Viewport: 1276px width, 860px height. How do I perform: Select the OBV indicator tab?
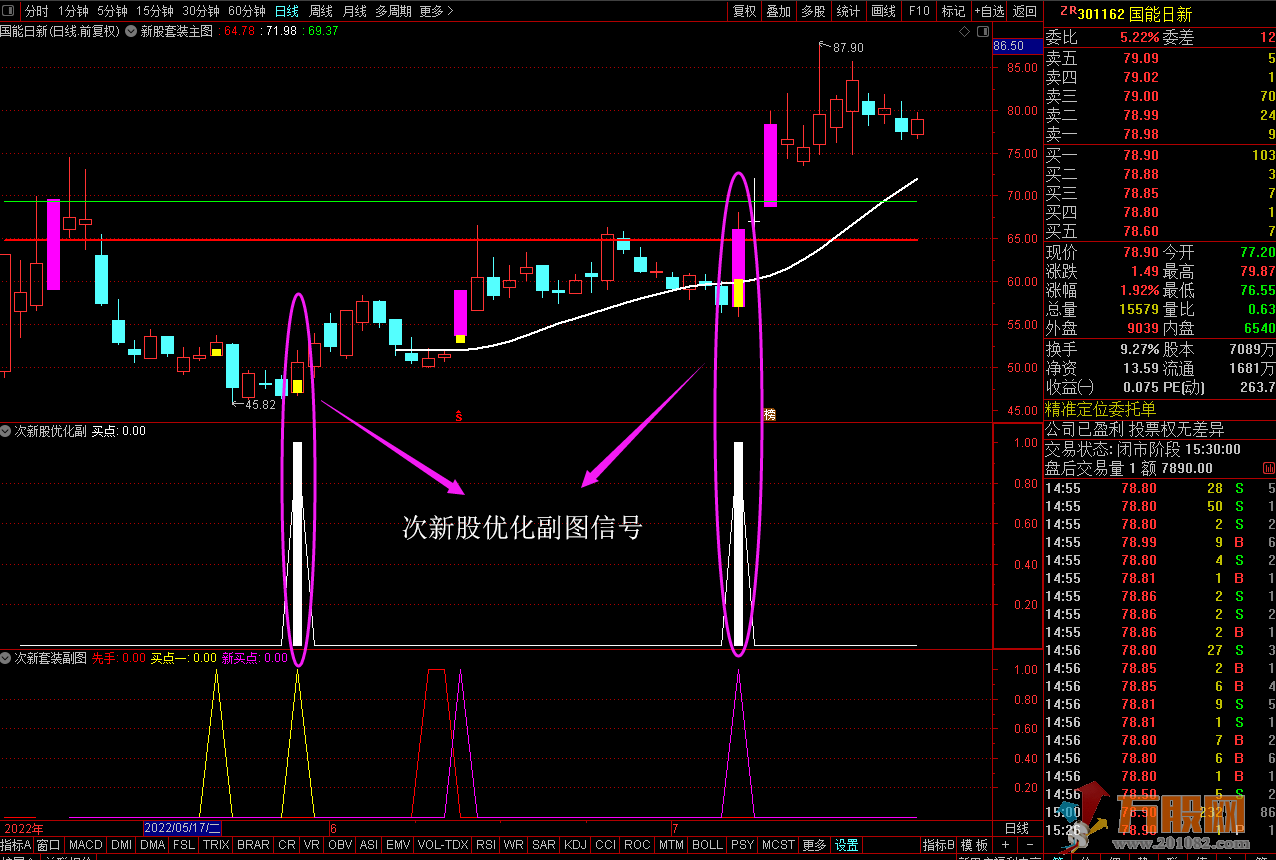pos(340,845)
